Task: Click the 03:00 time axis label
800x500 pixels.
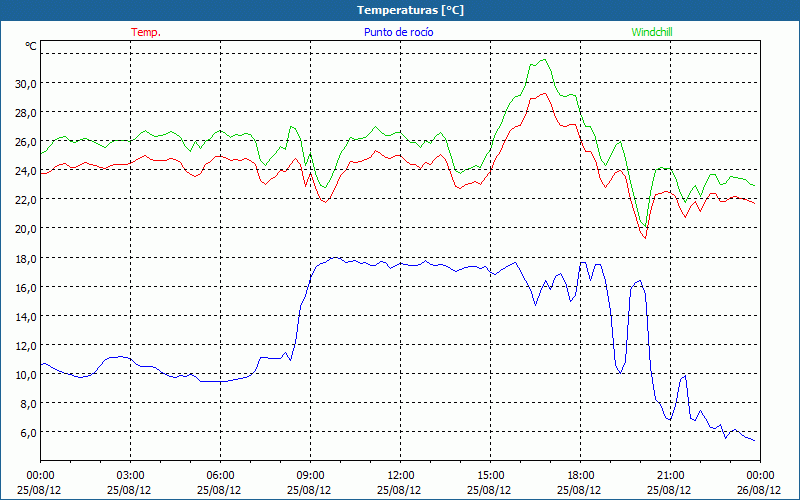Action: coord(131,476)
